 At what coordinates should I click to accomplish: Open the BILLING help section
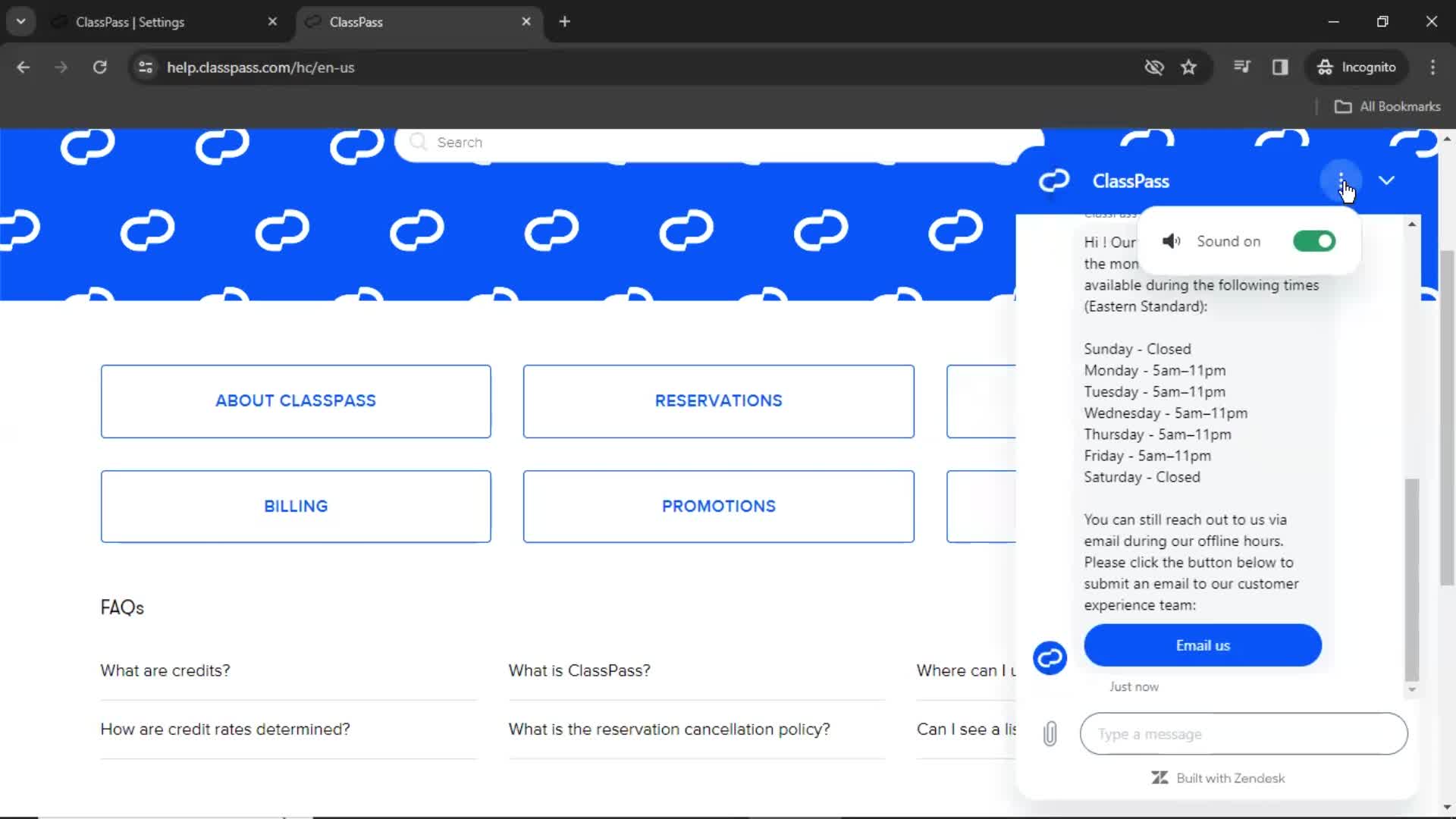(296, 506)
